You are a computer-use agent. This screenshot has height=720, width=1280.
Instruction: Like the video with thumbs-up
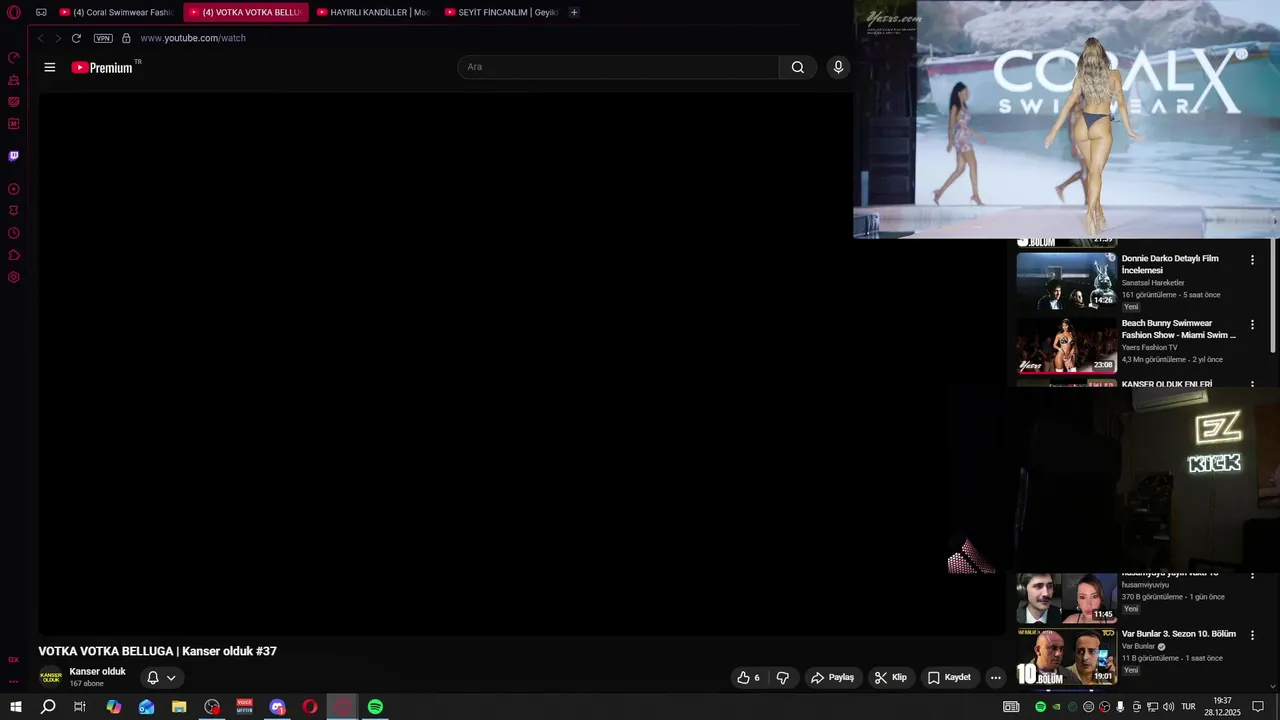click(x=748, y=677)
